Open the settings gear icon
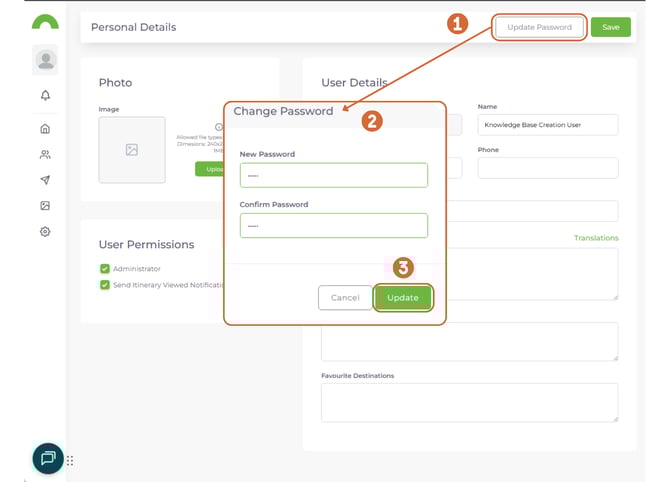 (45, 232)
